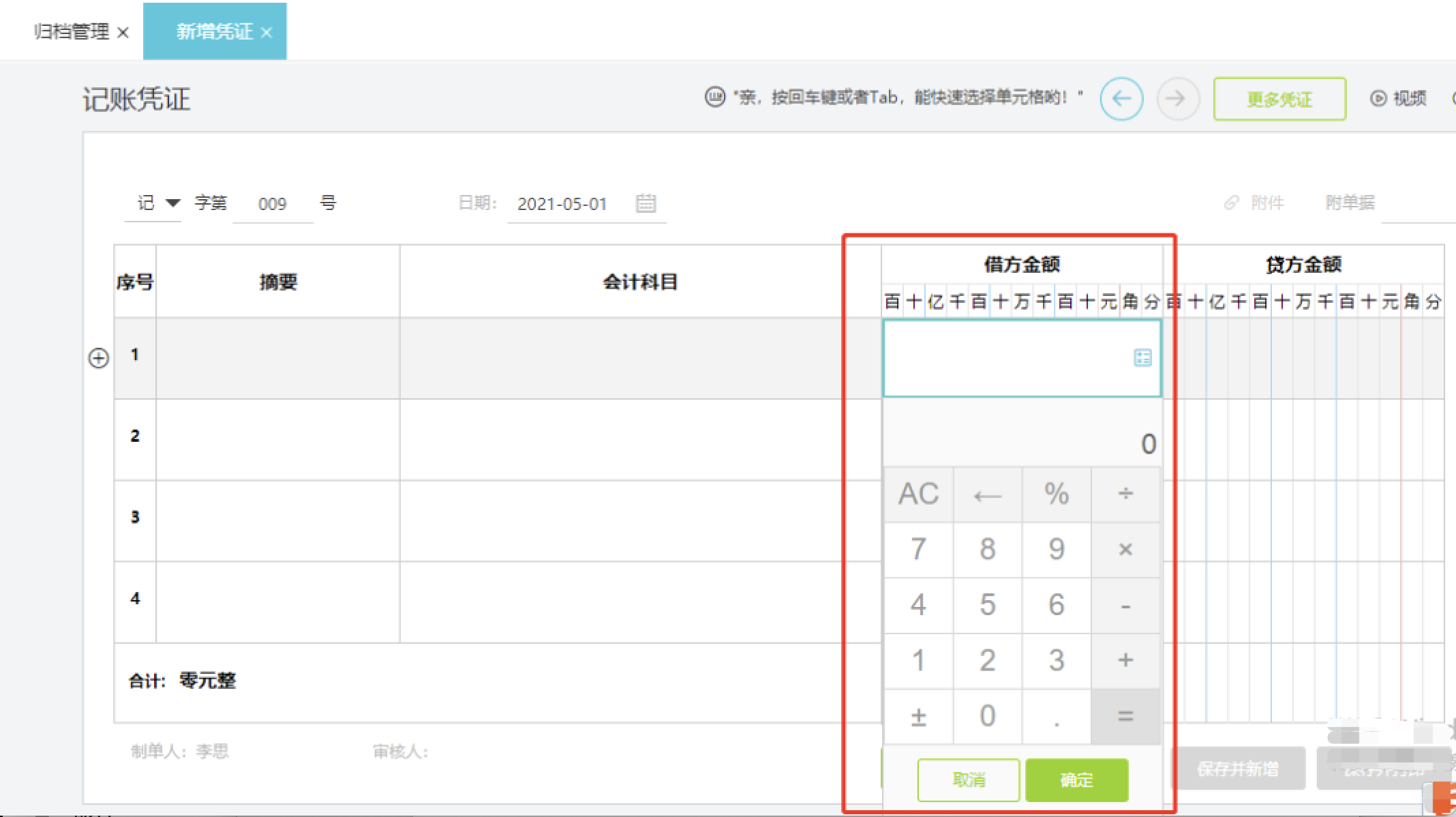Screen dimensions: 1456x817
Task: Click the 记账凭证 heading
Action: click(x=136, y=100)
